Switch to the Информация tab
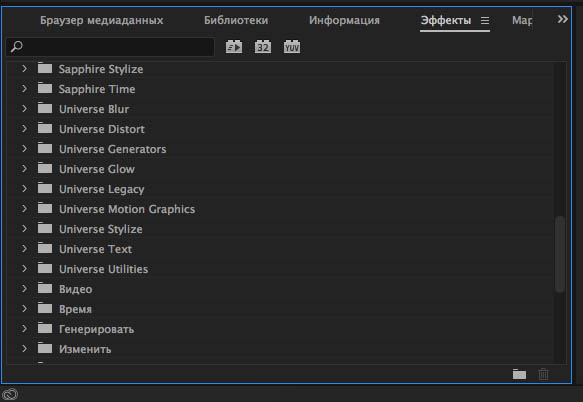This screenshot has width=583, height=402. coord(344,20)
